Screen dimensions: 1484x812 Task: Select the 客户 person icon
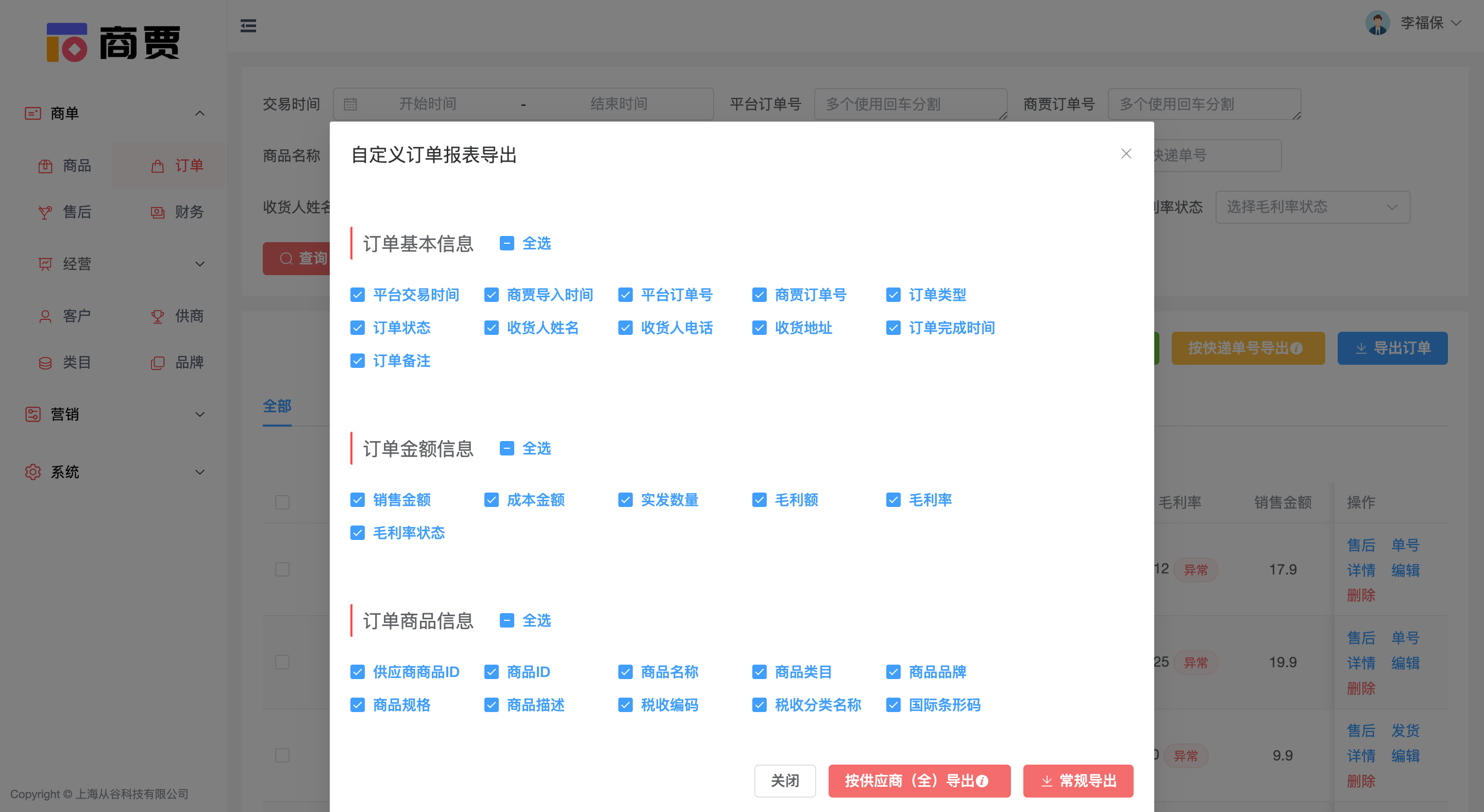[45, 316]
